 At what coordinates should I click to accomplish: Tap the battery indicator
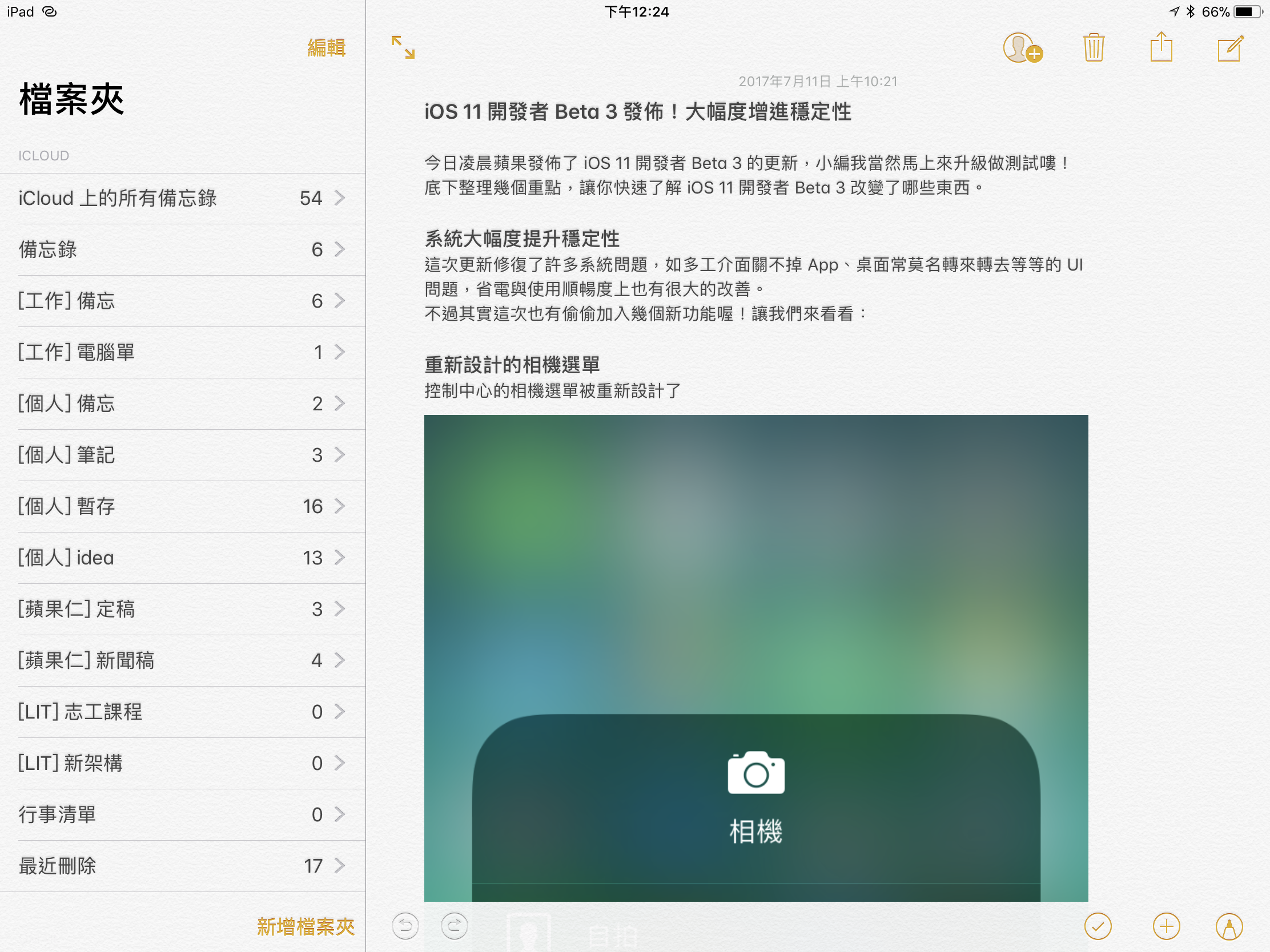point(1247,11)
